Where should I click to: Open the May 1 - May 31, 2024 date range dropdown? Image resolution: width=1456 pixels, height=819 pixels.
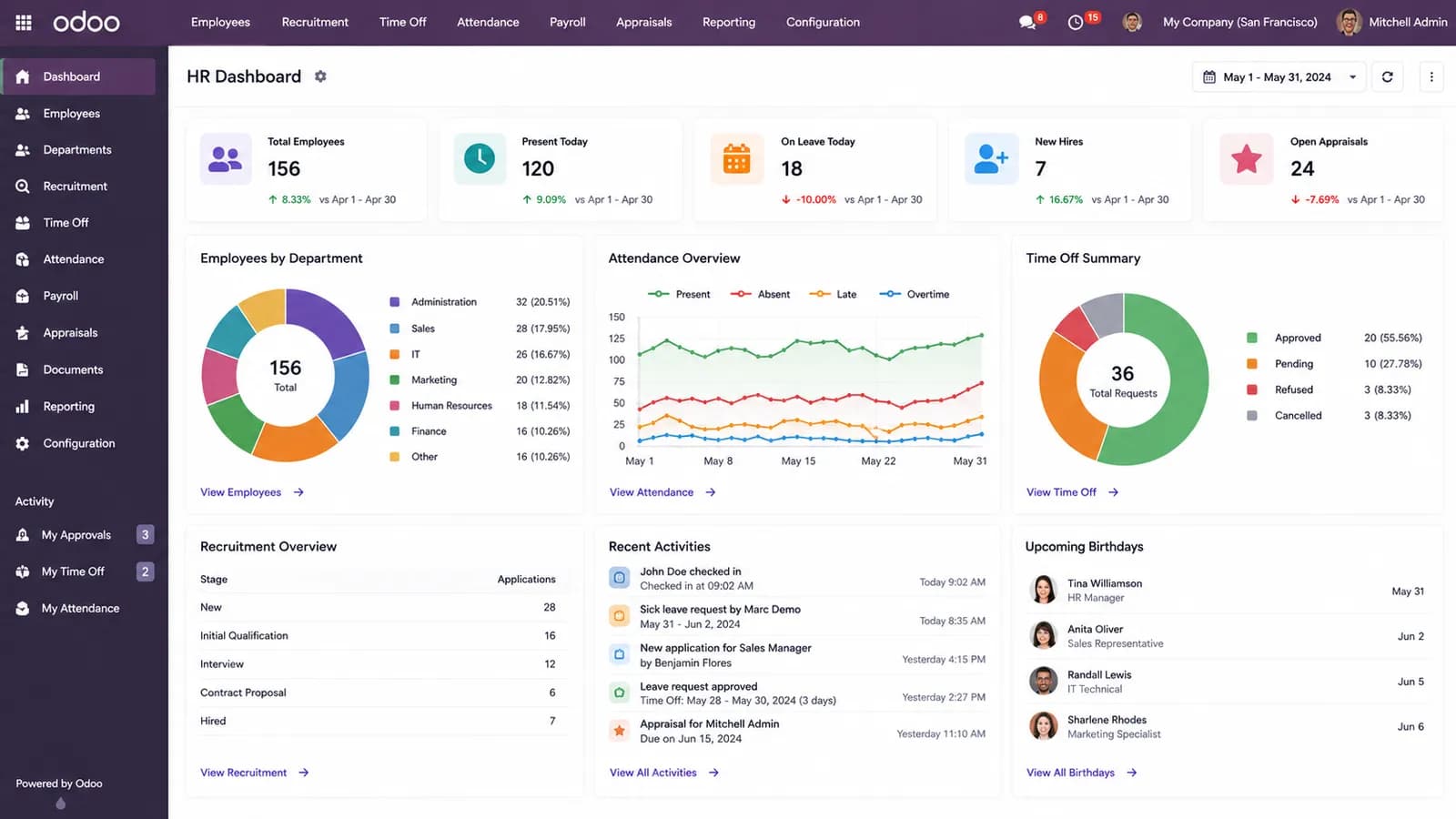(x=1279, y=77)
